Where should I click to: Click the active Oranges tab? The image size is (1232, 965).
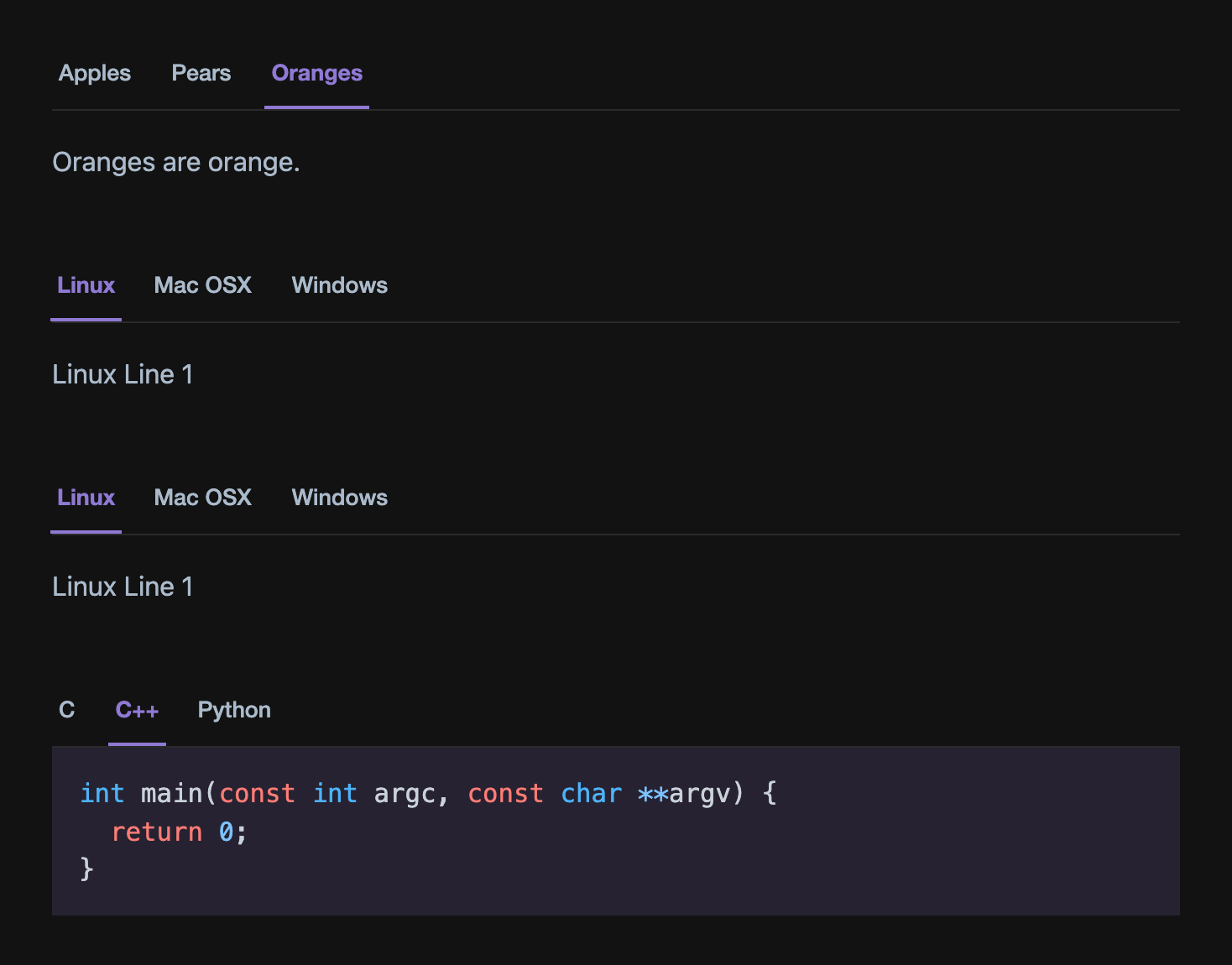coord(317,73)
